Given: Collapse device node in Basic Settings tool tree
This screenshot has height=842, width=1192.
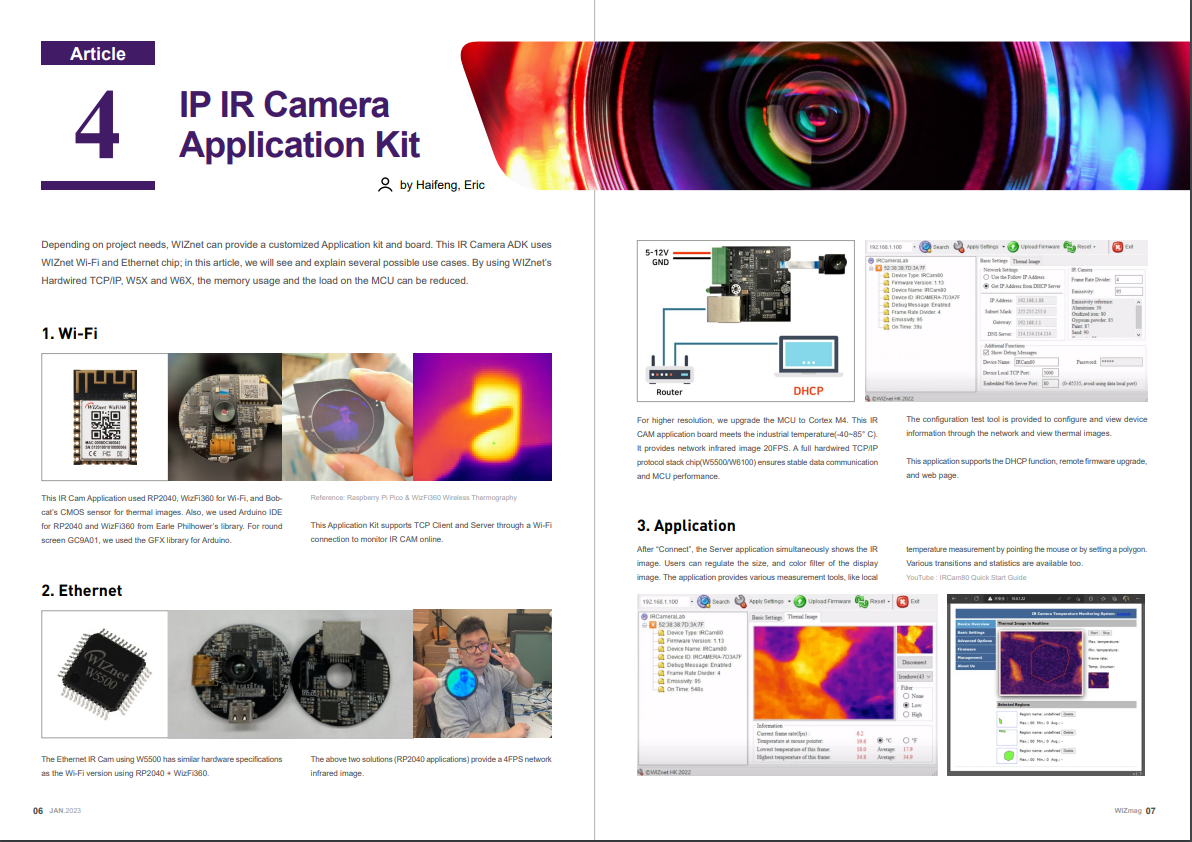Looking at the screenshot, I should pos(871,268).
